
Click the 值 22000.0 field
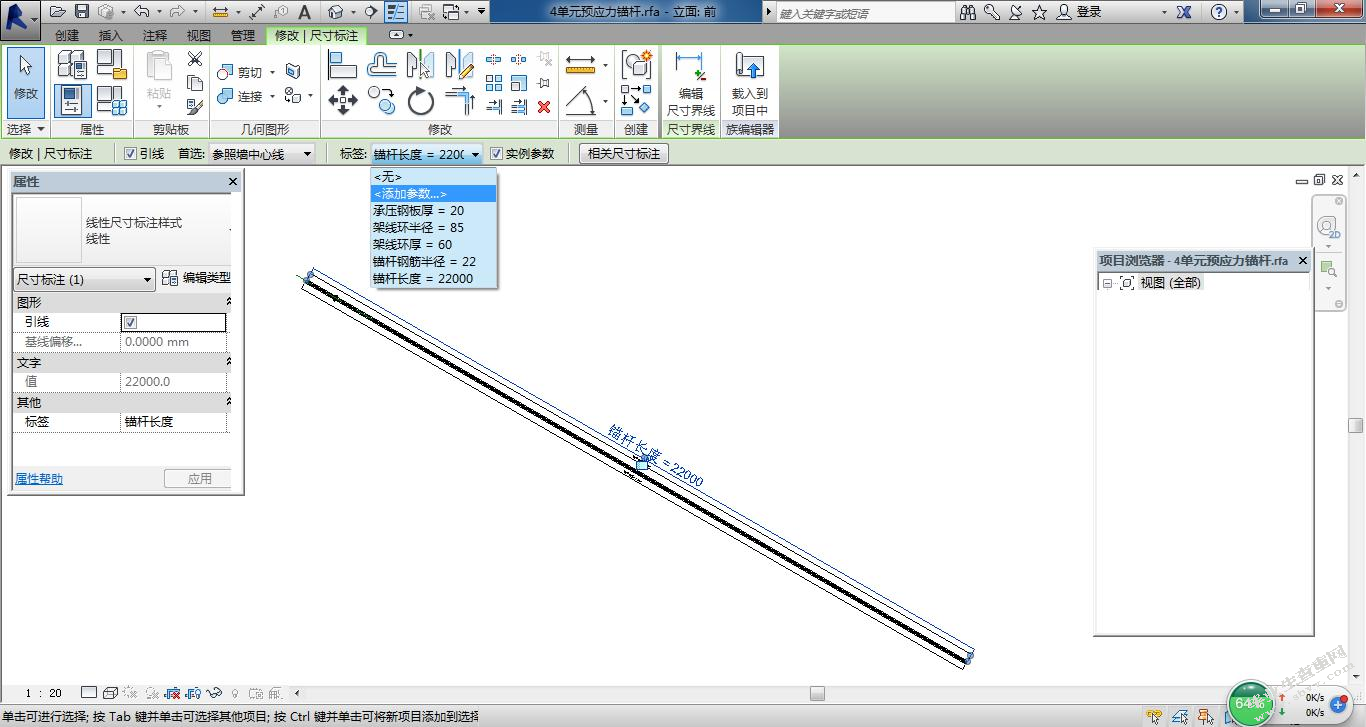pos(174,382)
